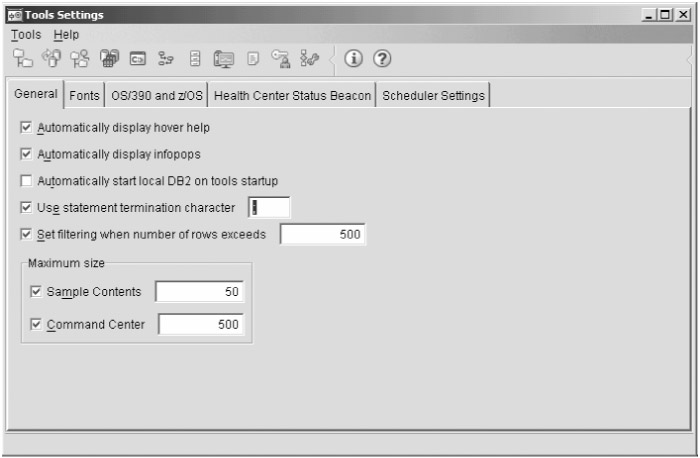Switch to the Fonts tab

pos(84,96)
